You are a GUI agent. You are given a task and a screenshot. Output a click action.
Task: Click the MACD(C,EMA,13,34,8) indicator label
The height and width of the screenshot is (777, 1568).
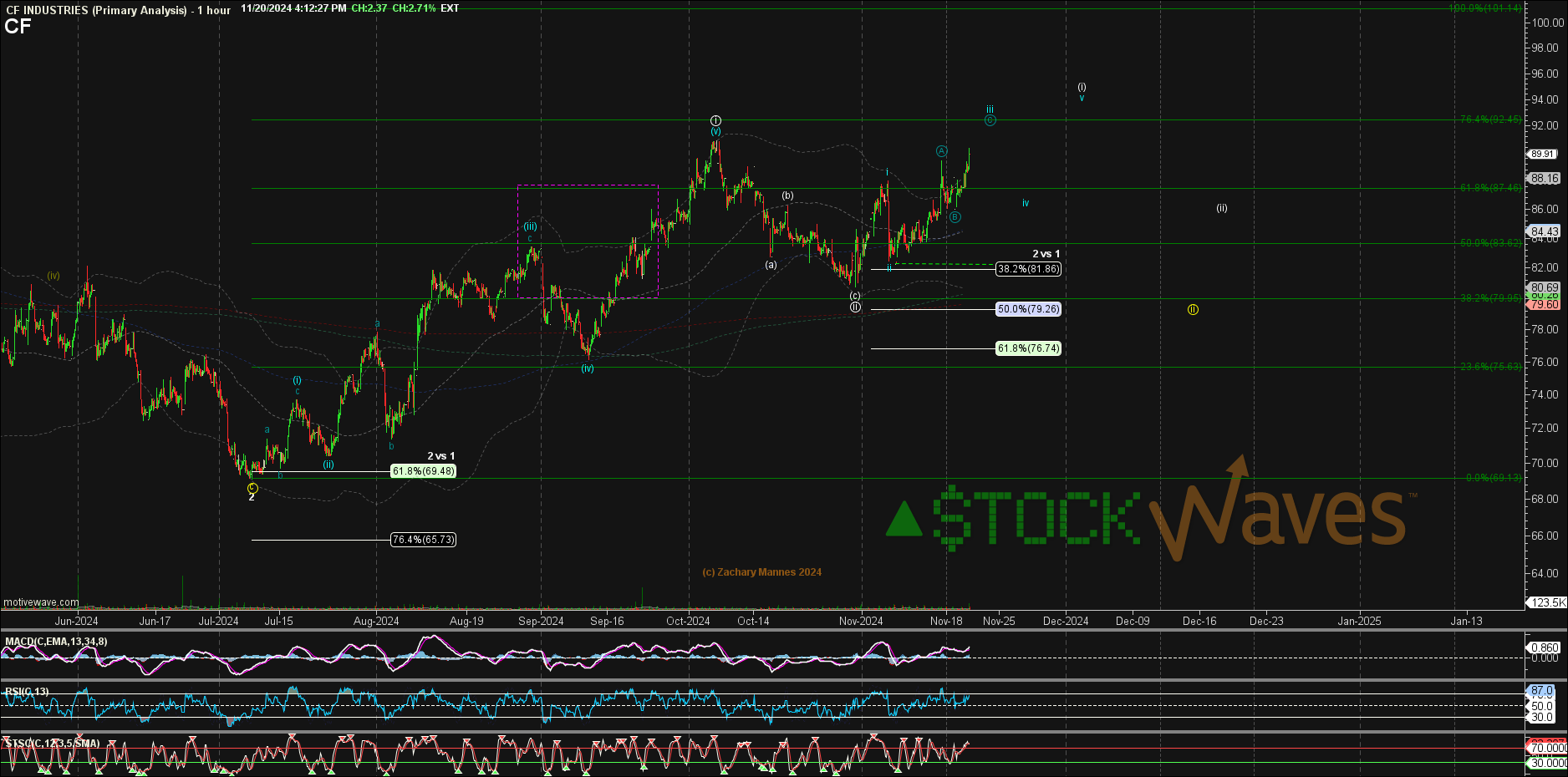[56, 642]
